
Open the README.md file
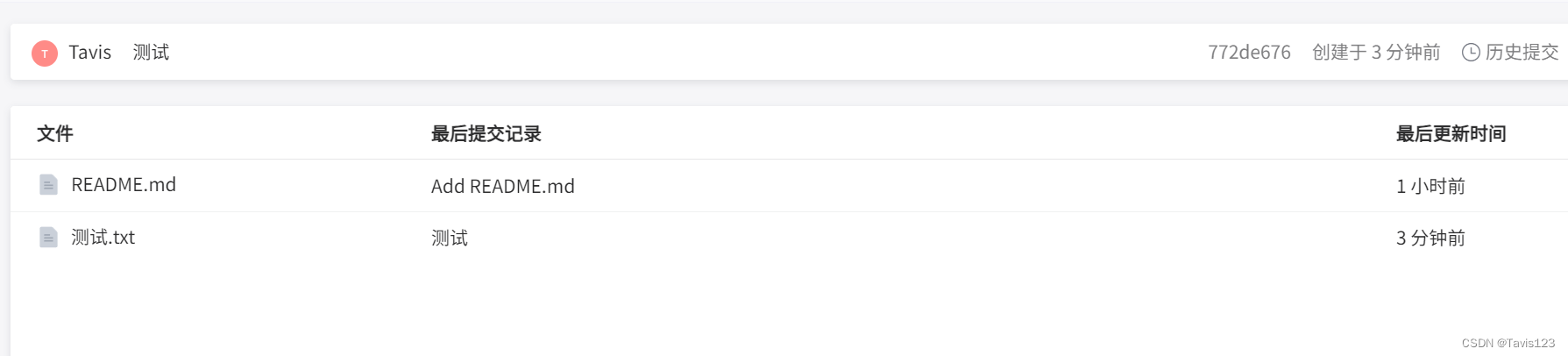(x=124, y=185)
